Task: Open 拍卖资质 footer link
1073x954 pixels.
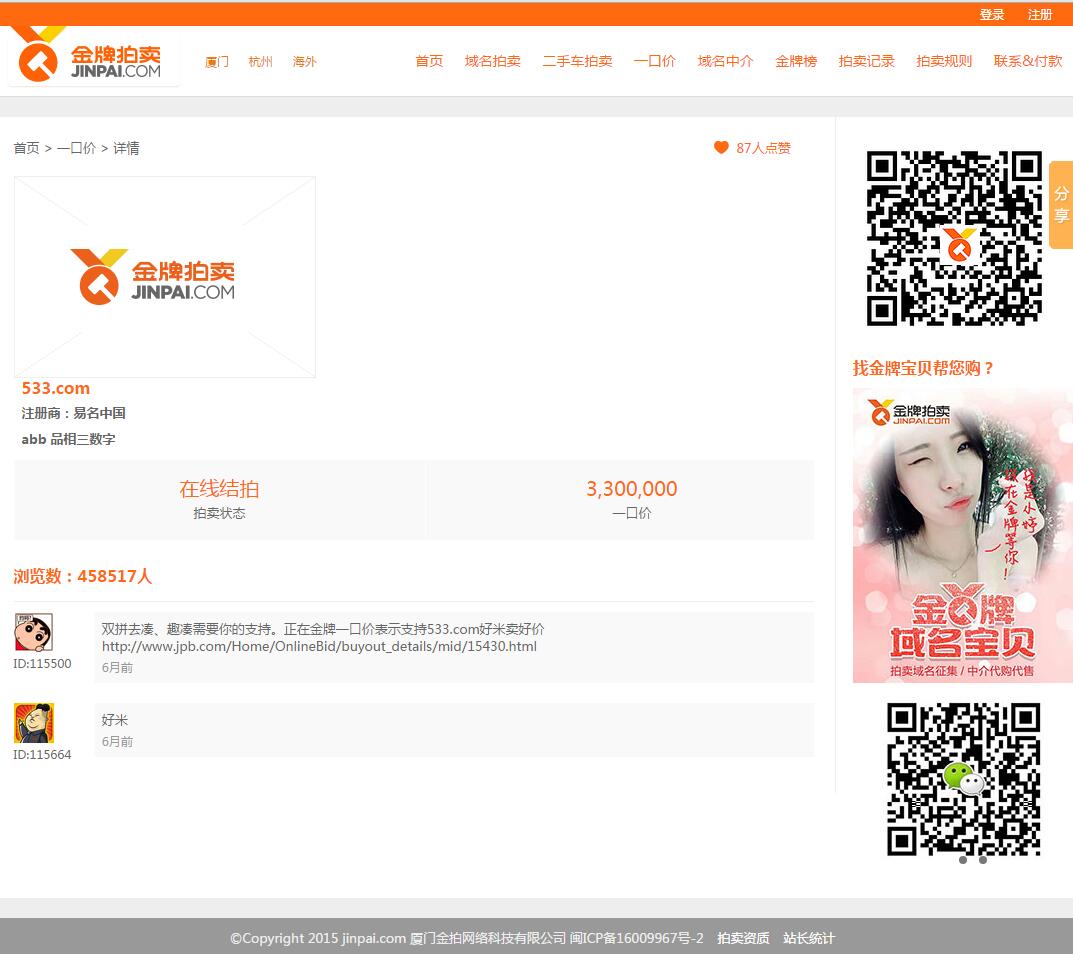Action: [743, 938]
